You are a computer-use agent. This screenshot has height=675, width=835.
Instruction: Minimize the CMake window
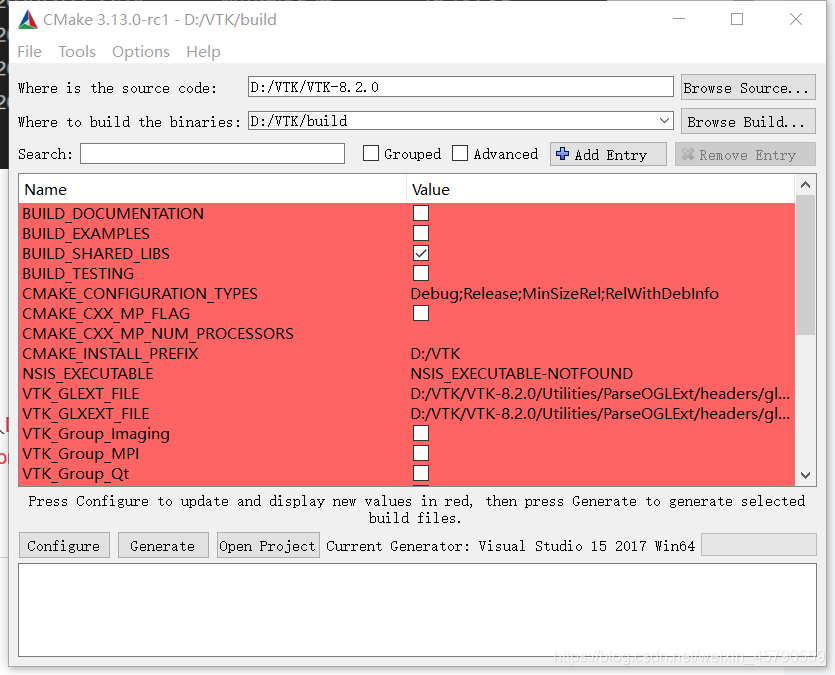point(679,19)
